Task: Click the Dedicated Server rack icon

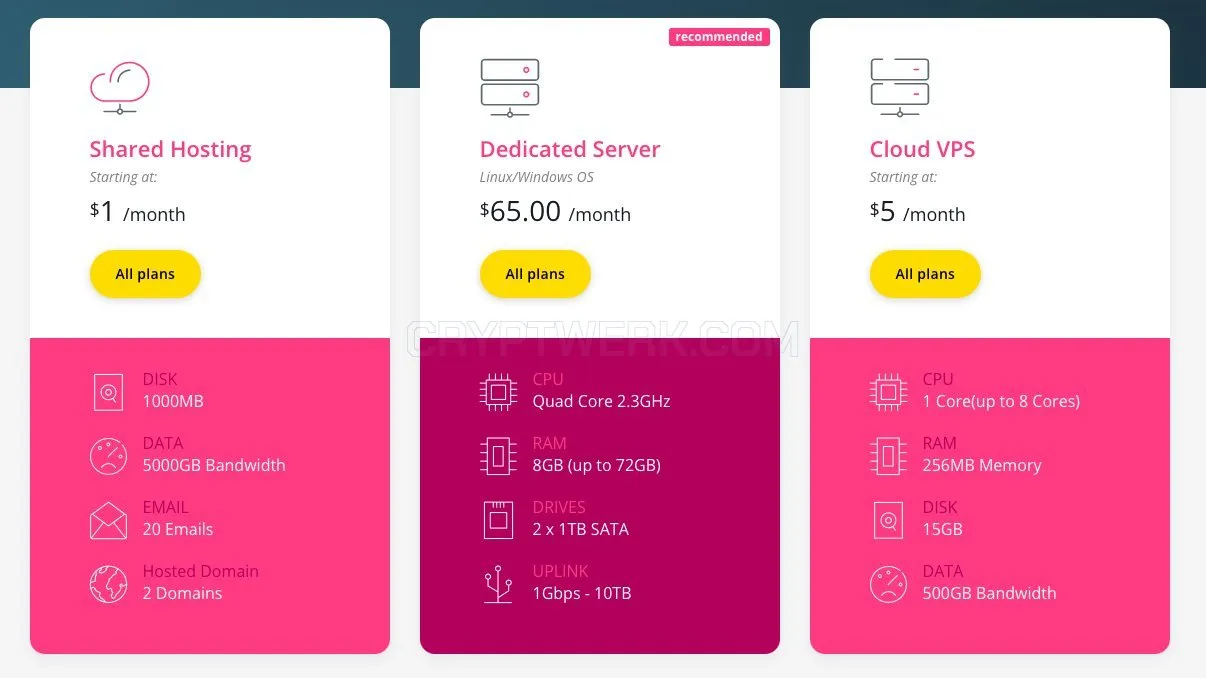Action: 510,87
